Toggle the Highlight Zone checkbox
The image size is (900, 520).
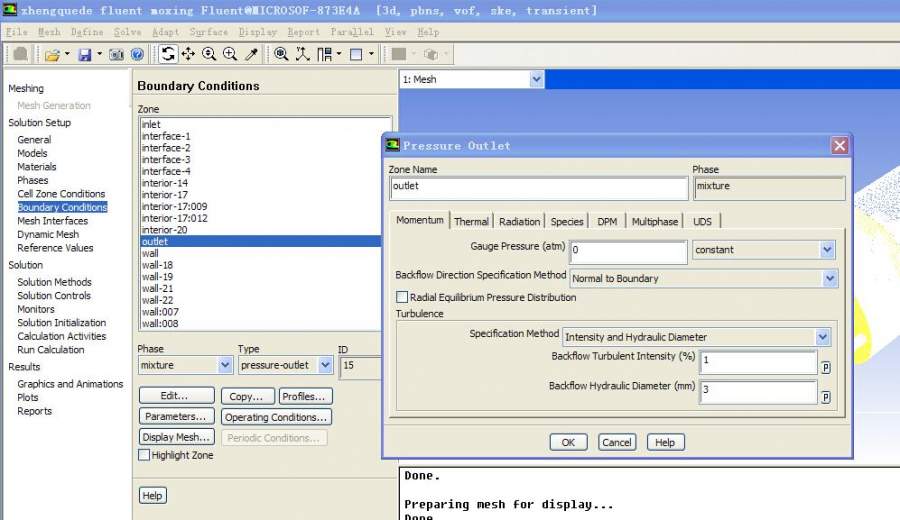144,455
